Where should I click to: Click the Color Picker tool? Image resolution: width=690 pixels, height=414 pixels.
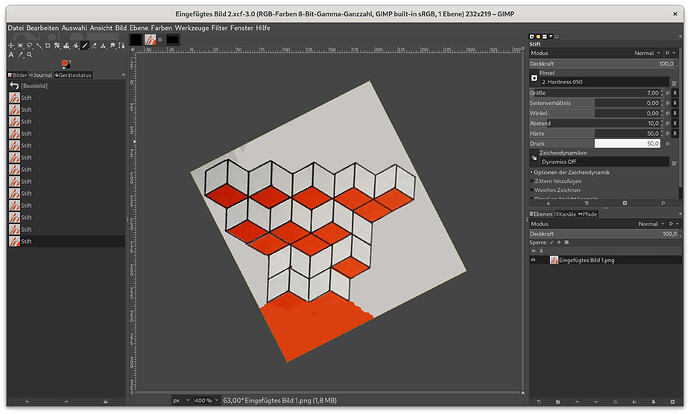coord(20,55)
